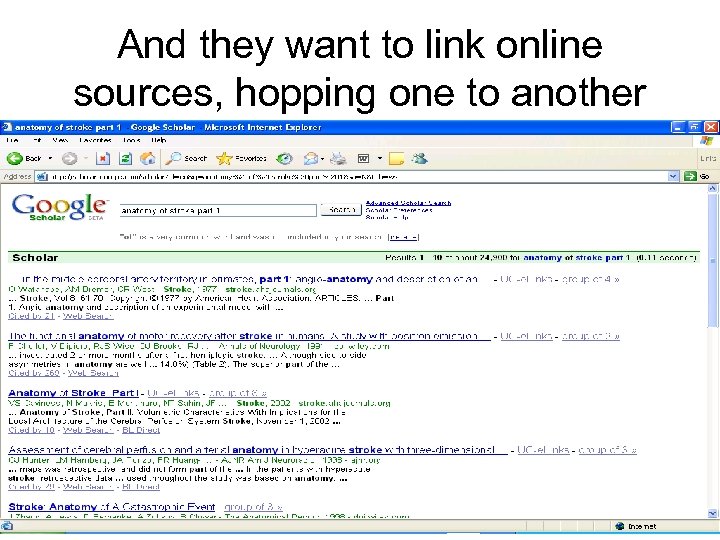This screenshot has height=540, width=720.
Task: Click the IE icon in the title bar
Action: coord(6,127)
